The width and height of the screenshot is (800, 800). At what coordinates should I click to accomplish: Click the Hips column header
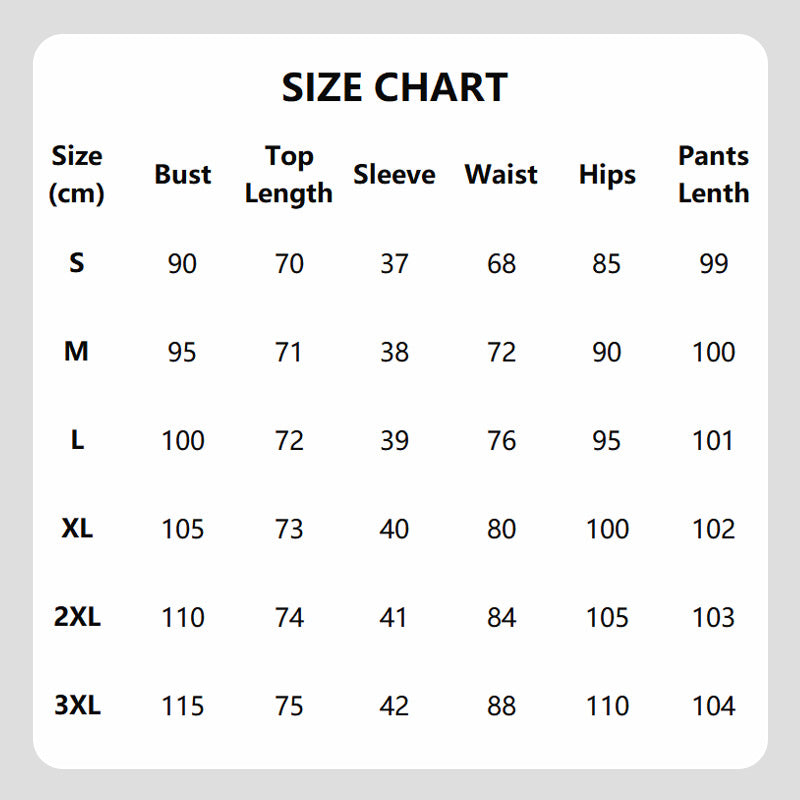pyautogui.click(x=607, y=175)
